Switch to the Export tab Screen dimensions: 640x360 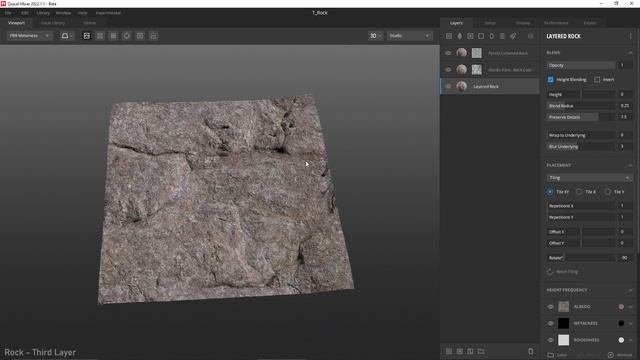pos(590,23)
